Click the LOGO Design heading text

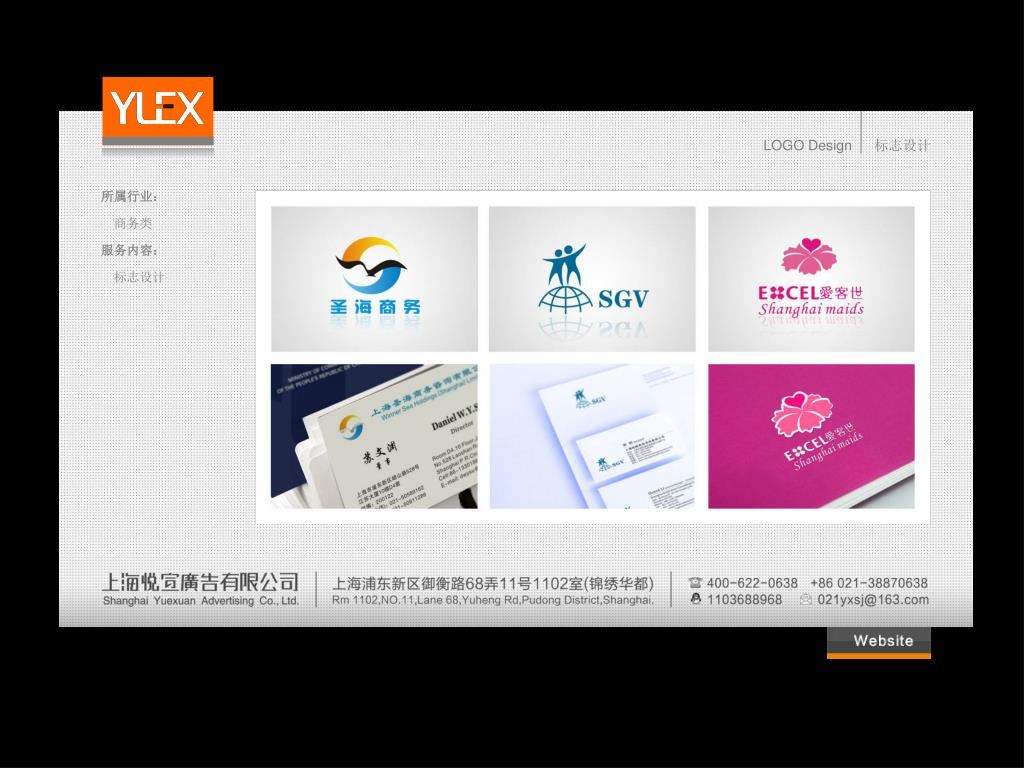pyautogui.click(x=808, y=146)
